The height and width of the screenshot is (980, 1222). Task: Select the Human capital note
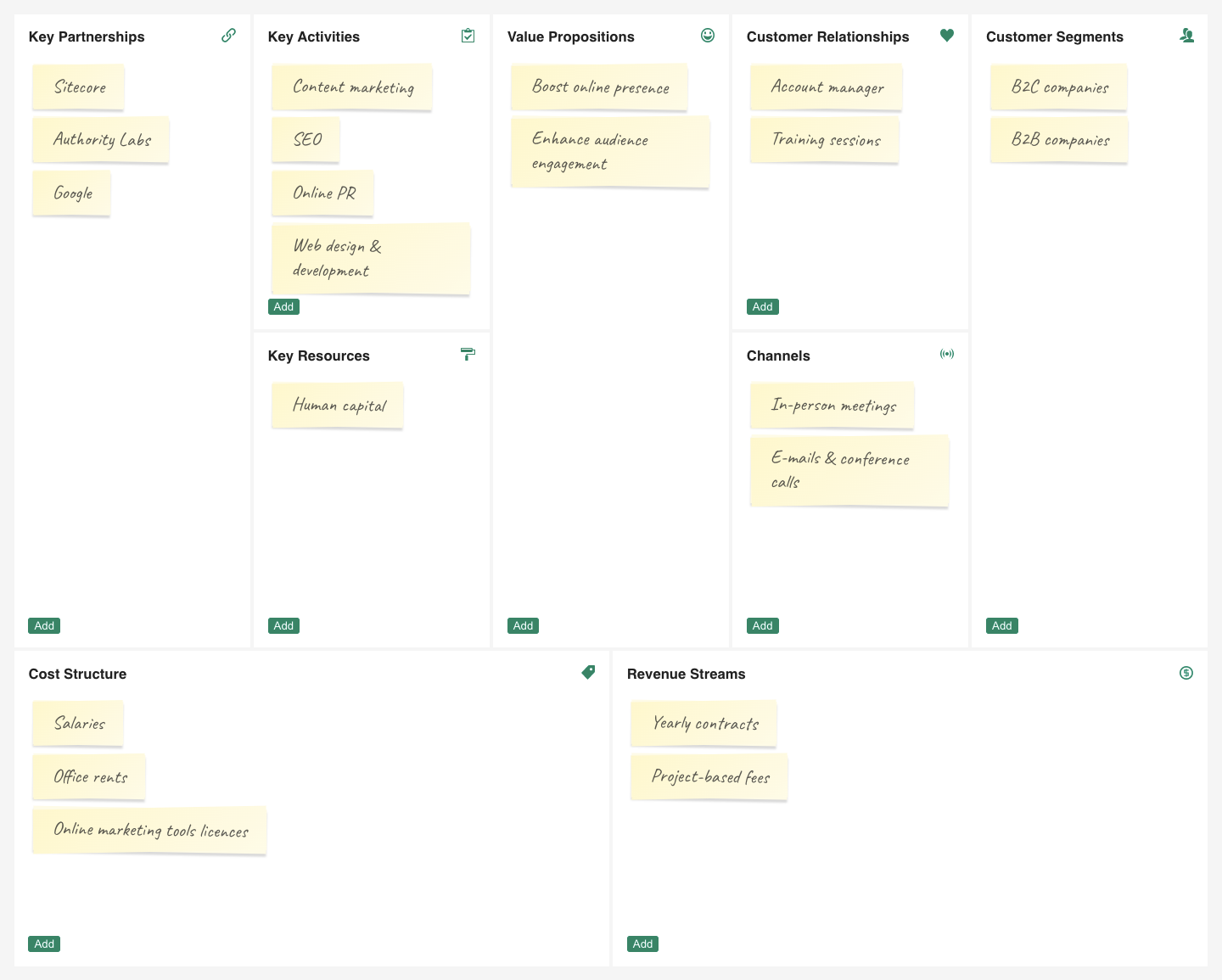pos(338,405)
